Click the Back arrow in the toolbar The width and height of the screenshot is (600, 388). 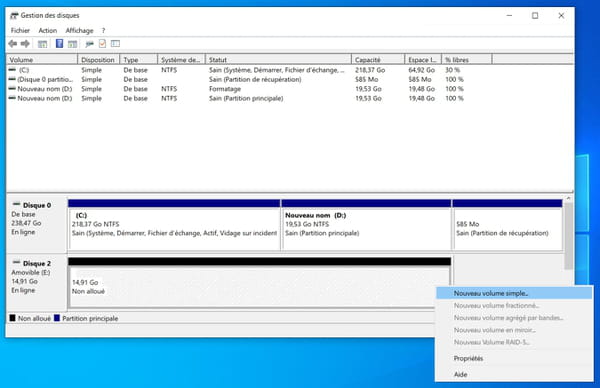pyautogui.click(x=13, y=44)
